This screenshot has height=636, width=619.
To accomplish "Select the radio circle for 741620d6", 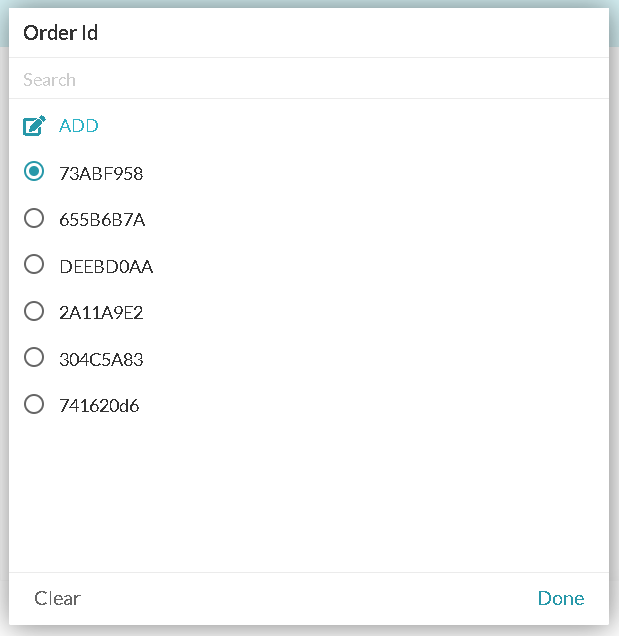I will coord(34,404).
